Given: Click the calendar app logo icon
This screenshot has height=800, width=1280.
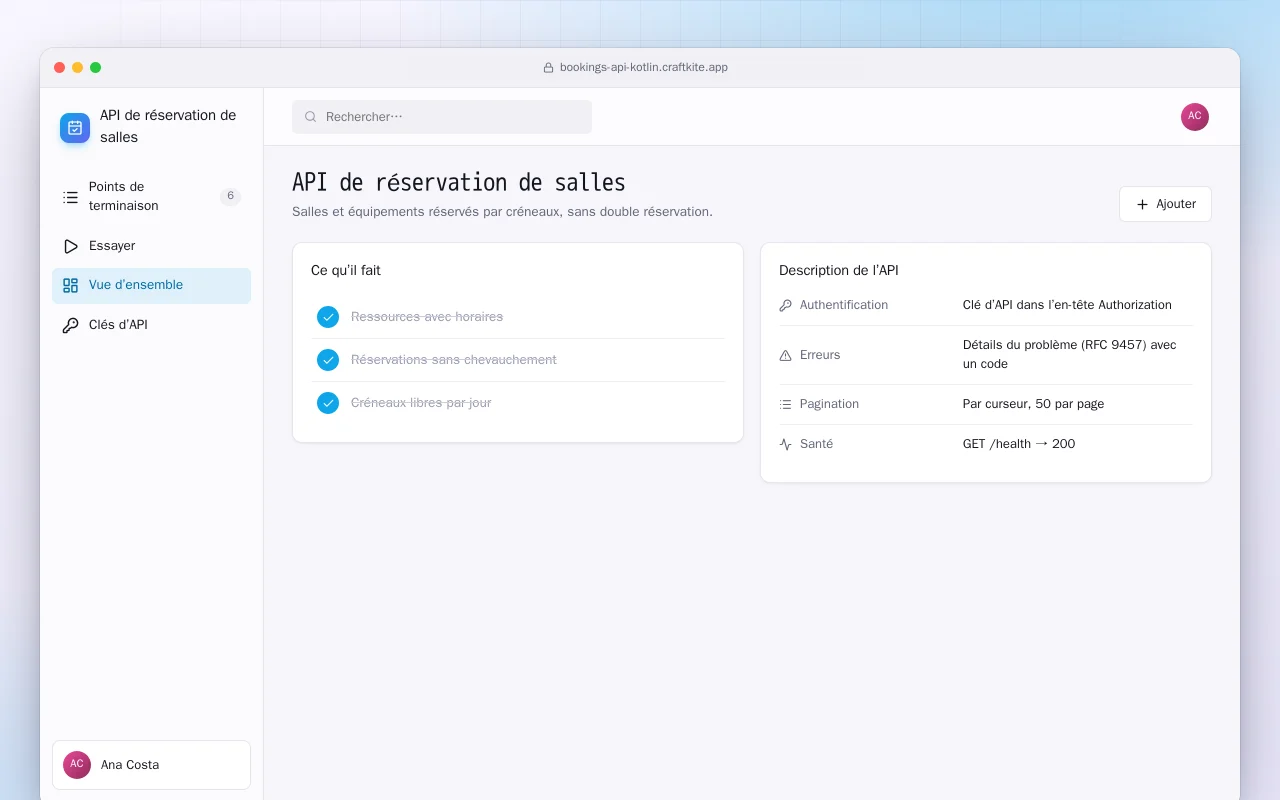Looking at the screenshot, I should tap(75, 127).
